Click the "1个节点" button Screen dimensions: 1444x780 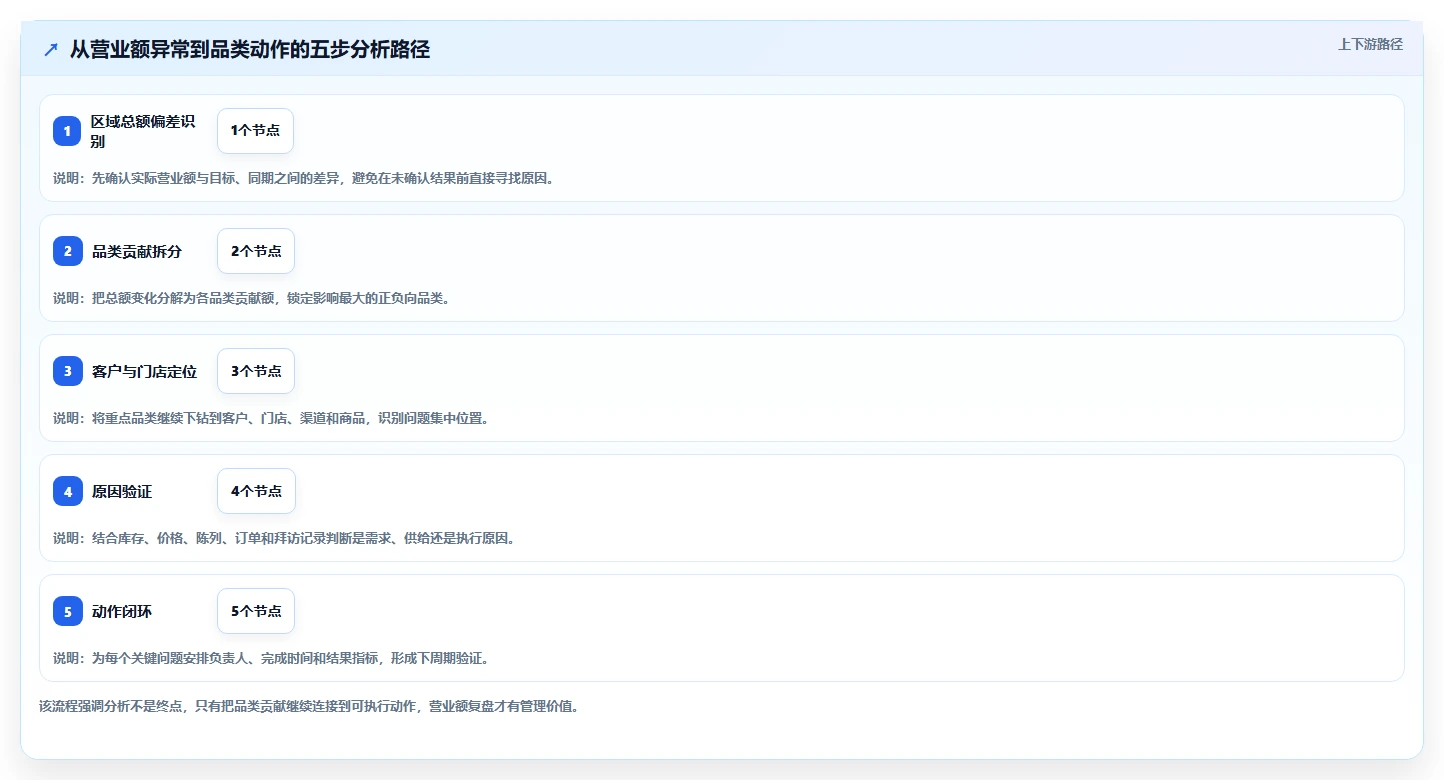(255, 131)
